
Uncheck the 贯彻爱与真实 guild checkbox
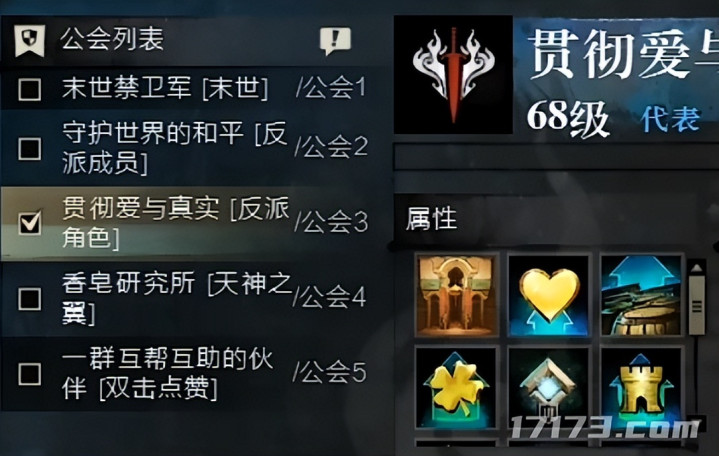30,223
